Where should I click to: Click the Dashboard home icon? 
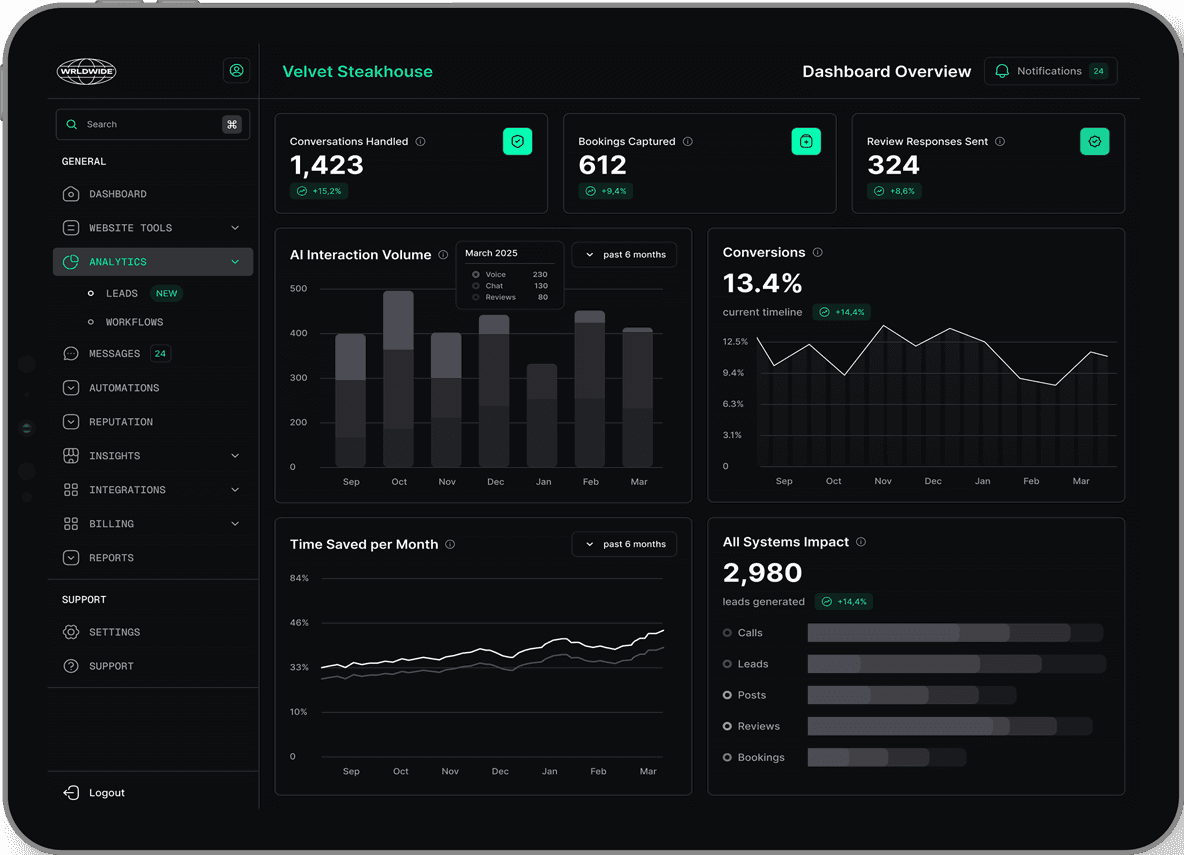click(x=71, y=194)
